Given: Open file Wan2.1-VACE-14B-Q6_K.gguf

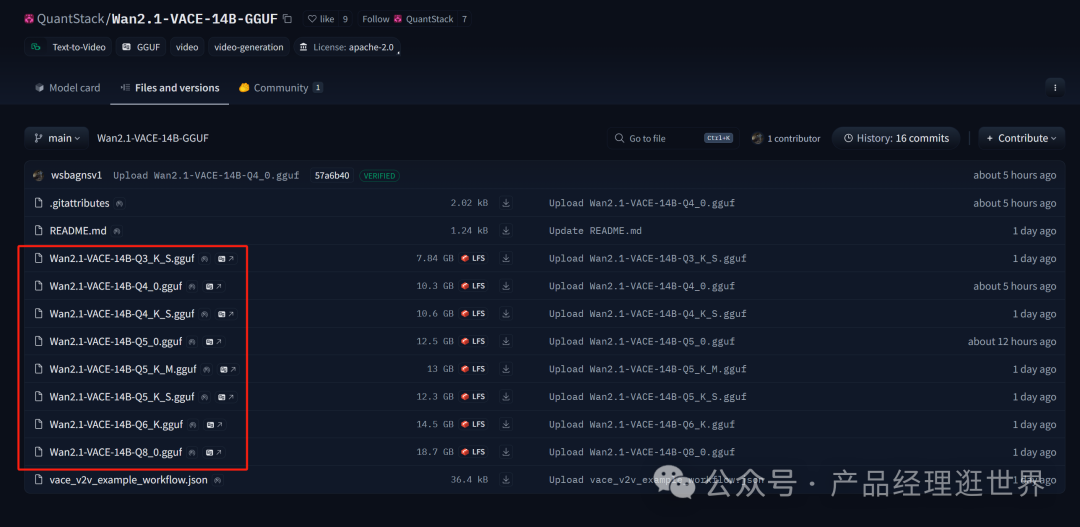Looking at the screenshot, I should click(x=116, y=424).
